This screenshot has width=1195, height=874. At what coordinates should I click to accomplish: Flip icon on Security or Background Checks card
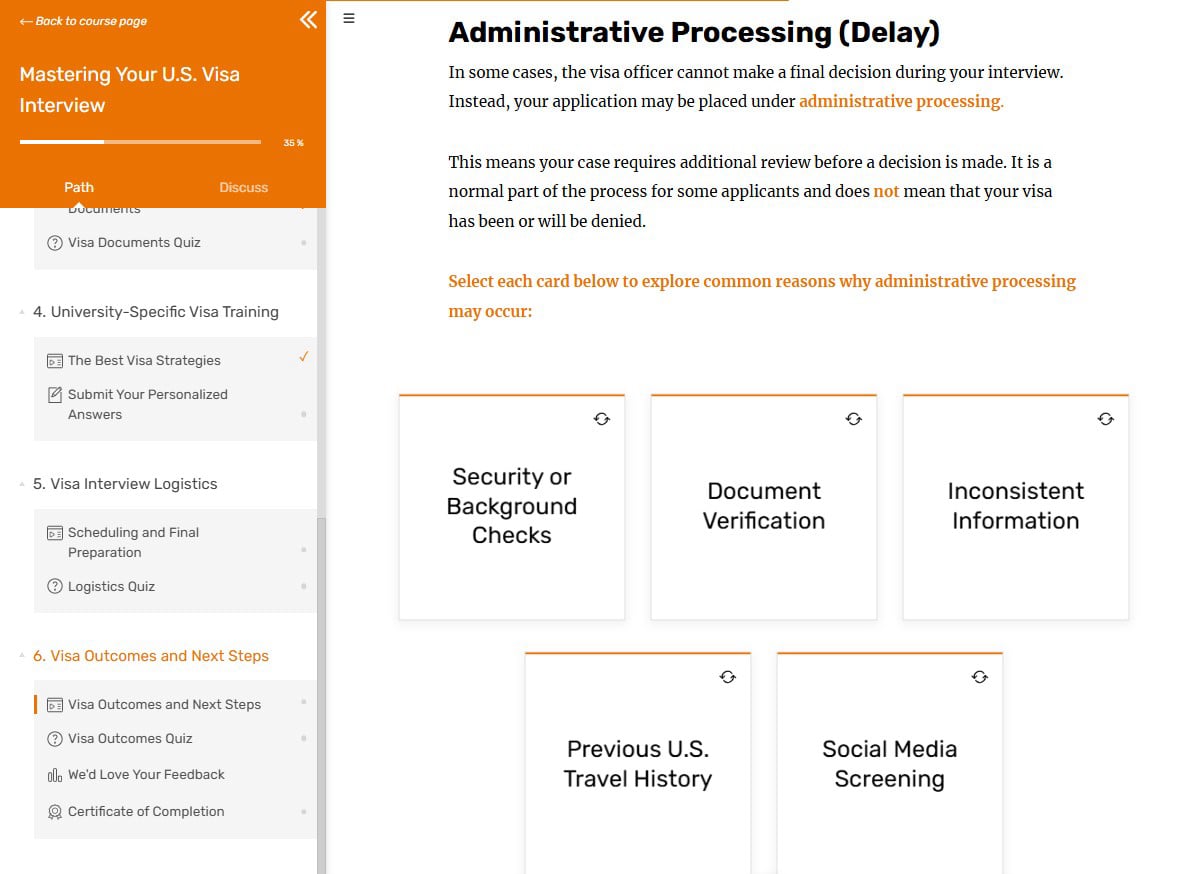602,419
